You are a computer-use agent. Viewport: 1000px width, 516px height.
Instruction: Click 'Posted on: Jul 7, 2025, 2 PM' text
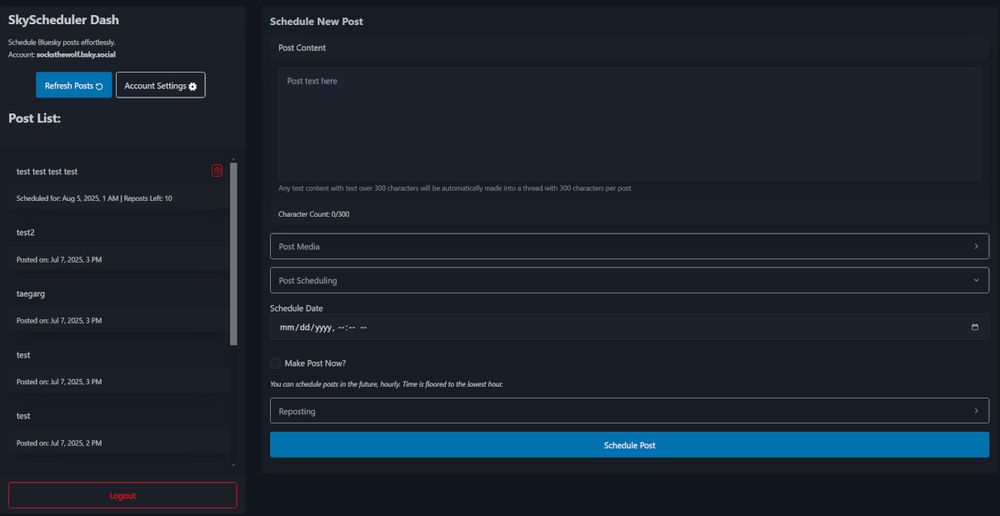(x=59, y=443)
